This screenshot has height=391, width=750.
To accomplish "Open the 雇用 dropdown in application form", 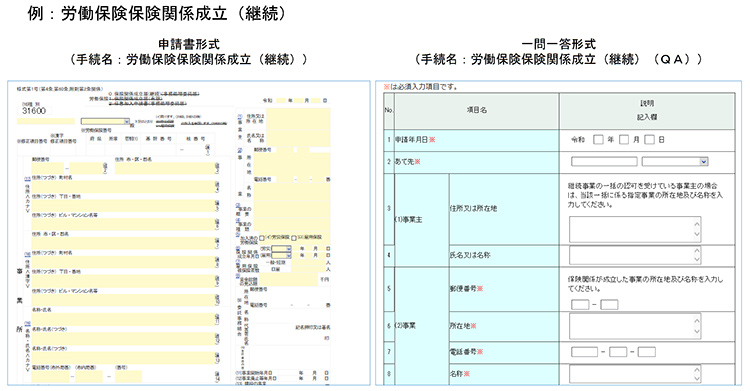I will tap(282, 255).
